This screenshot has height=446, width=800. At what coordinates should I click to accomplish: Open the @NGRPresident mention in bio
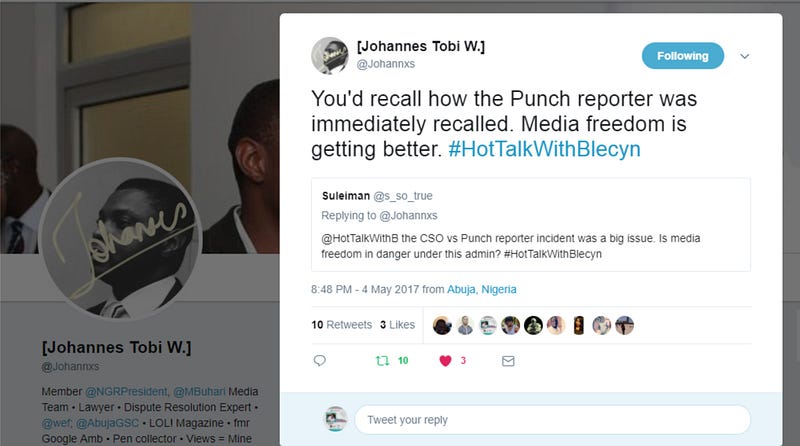[126, 391]
